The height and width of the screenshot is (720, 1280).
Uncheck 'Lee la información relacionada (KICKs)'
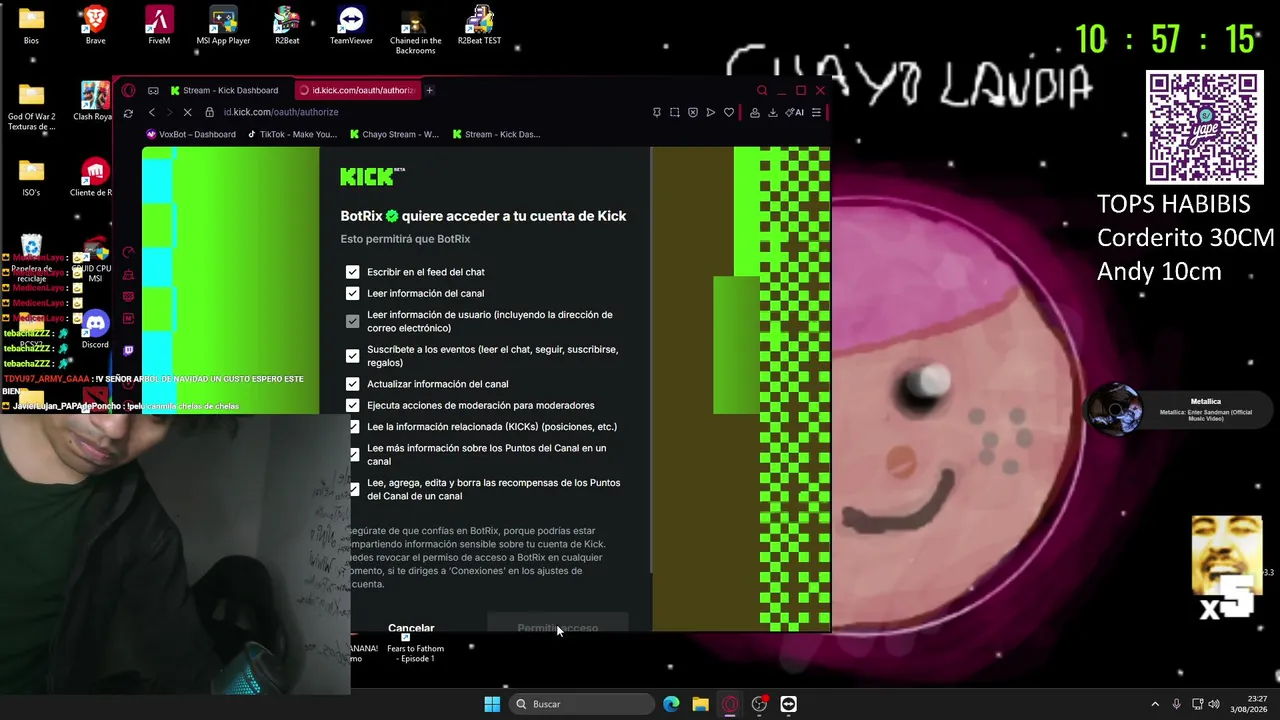(x=355, y=427)
